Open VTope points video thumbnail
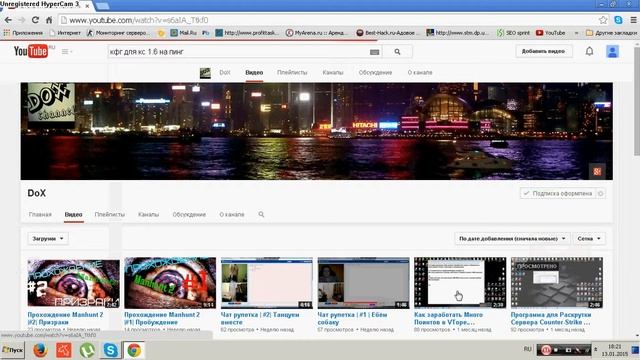The image size is (640, 360). tap(460, 282)
